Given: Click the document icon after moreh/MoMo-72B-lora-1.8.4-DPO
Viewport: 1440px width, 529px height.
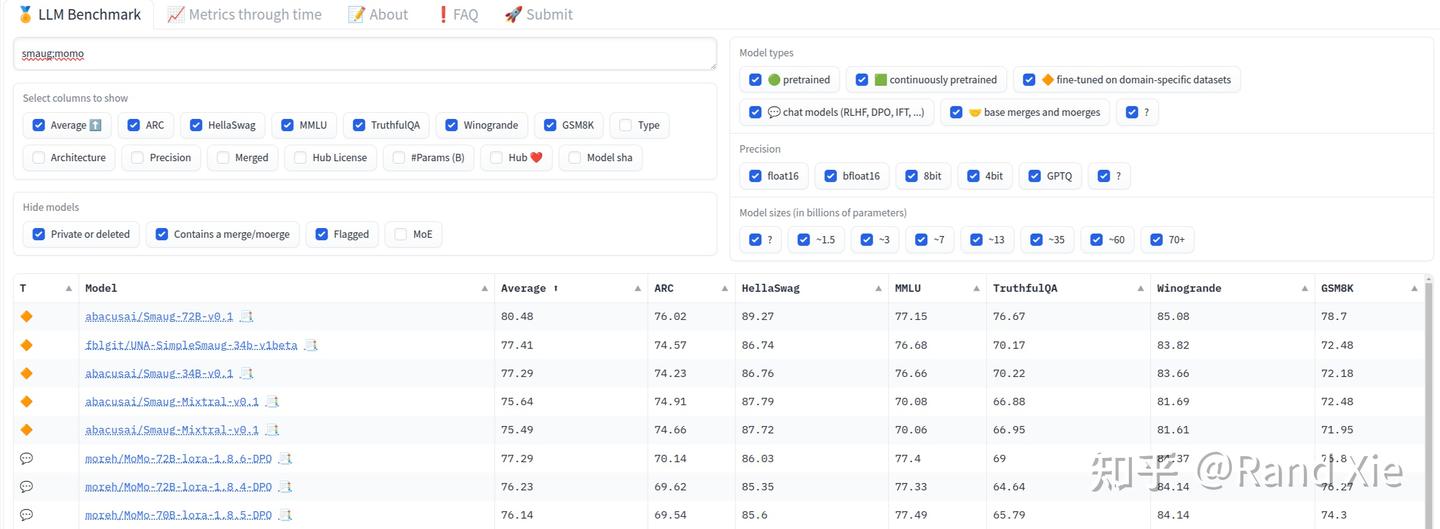Looking at the screenshot, I should [x=285, y=487].
